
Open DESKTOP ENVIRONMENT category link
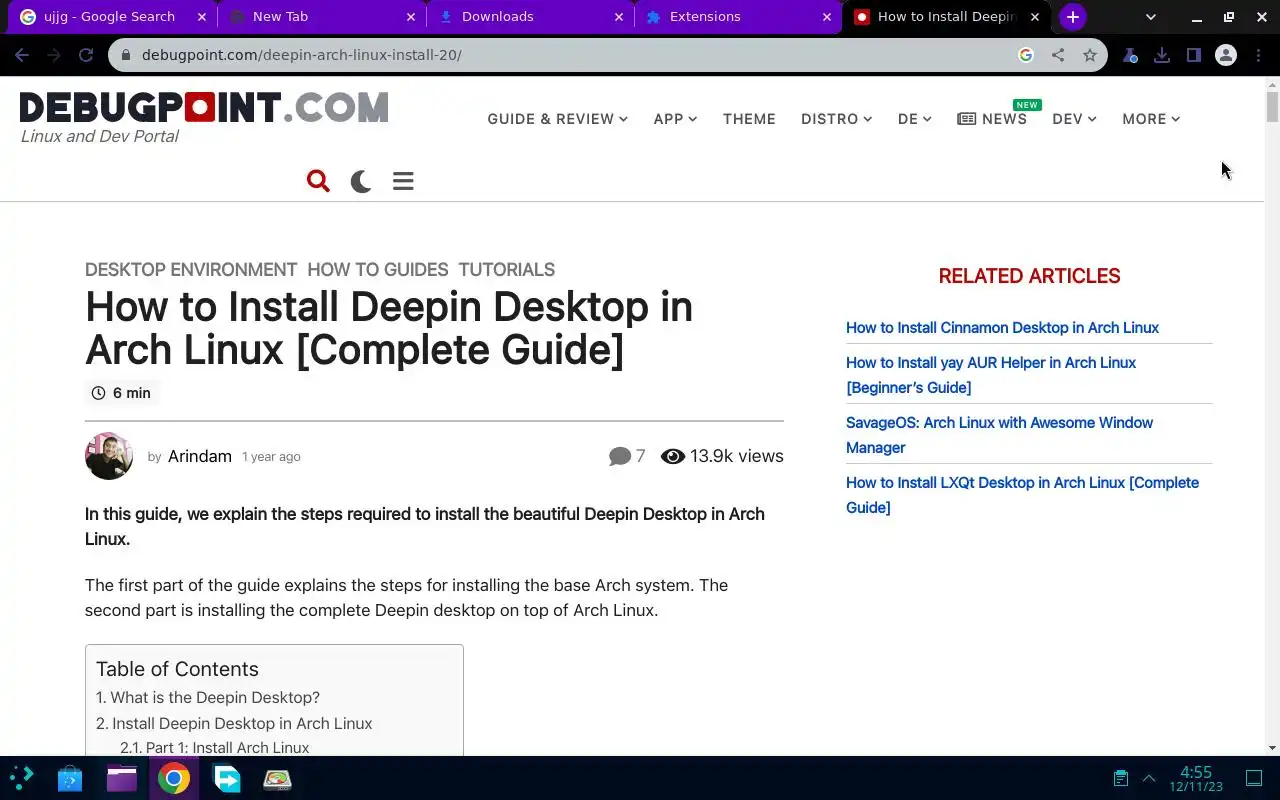tap(191, 270)
